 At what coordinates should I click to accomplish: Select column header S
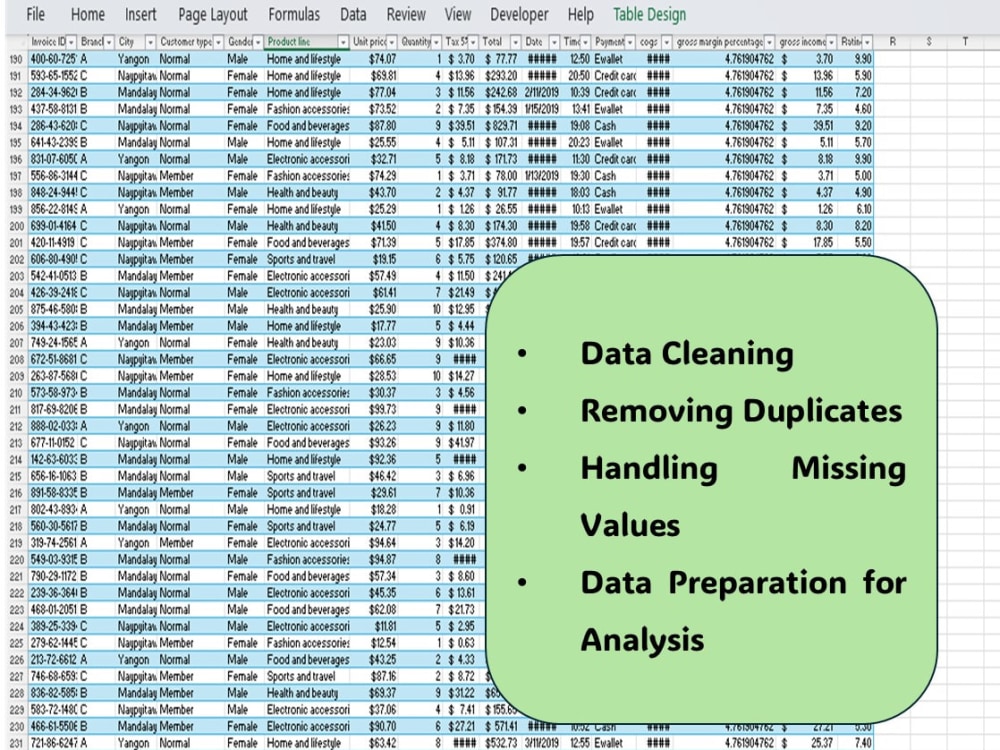point(929,41)
